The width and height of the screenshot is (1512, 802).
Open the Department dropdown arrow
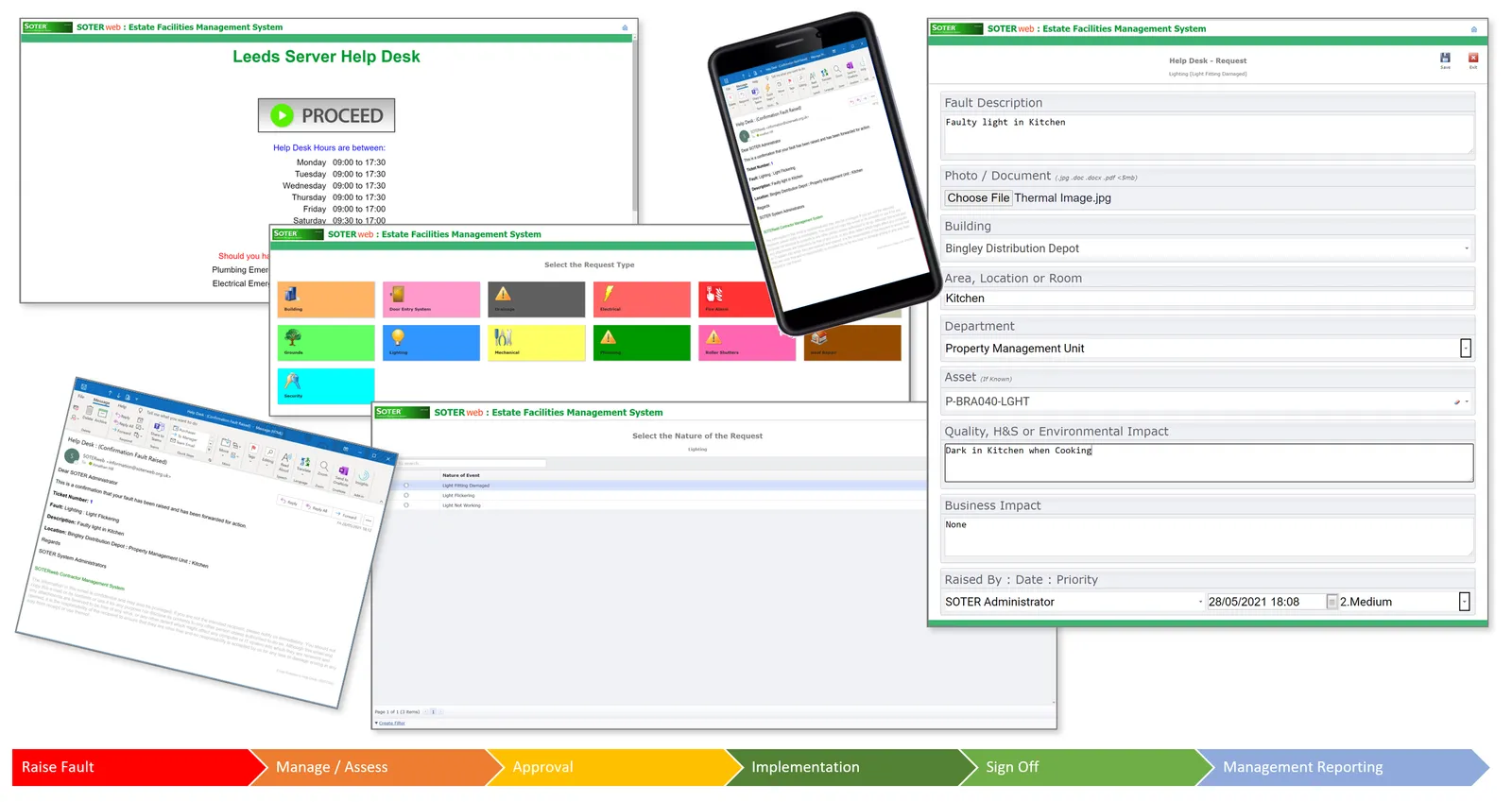1466,349
